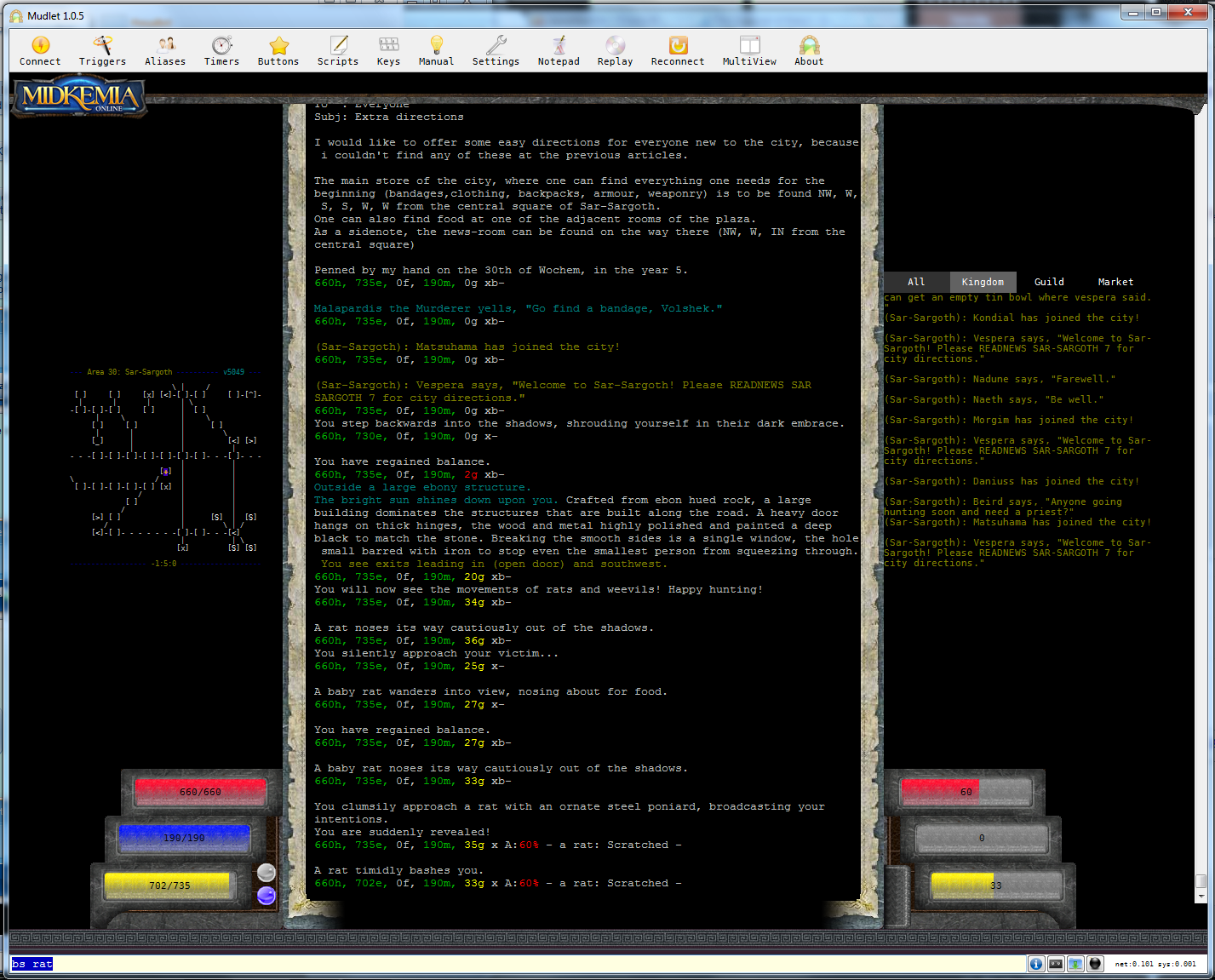Maximize the Mudlet window
Image resolution: width=1215 pixels, height=980 pixels.
[x=1156, y=12]
